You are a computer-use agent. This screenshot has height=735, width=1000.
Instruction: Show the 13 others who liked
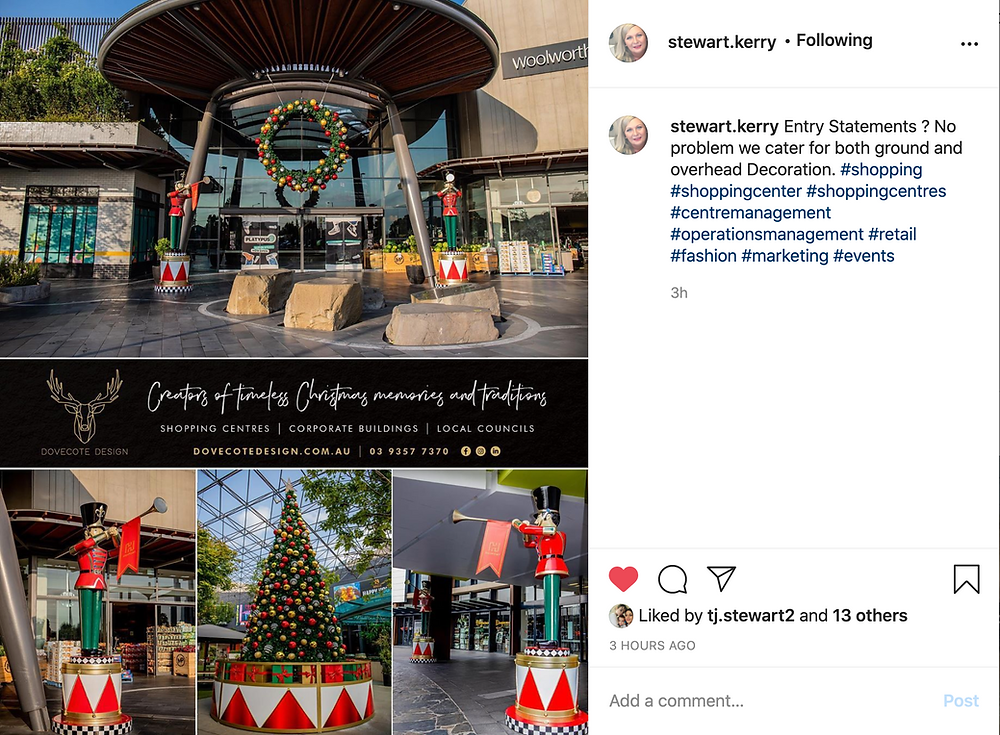coord(869,616)
